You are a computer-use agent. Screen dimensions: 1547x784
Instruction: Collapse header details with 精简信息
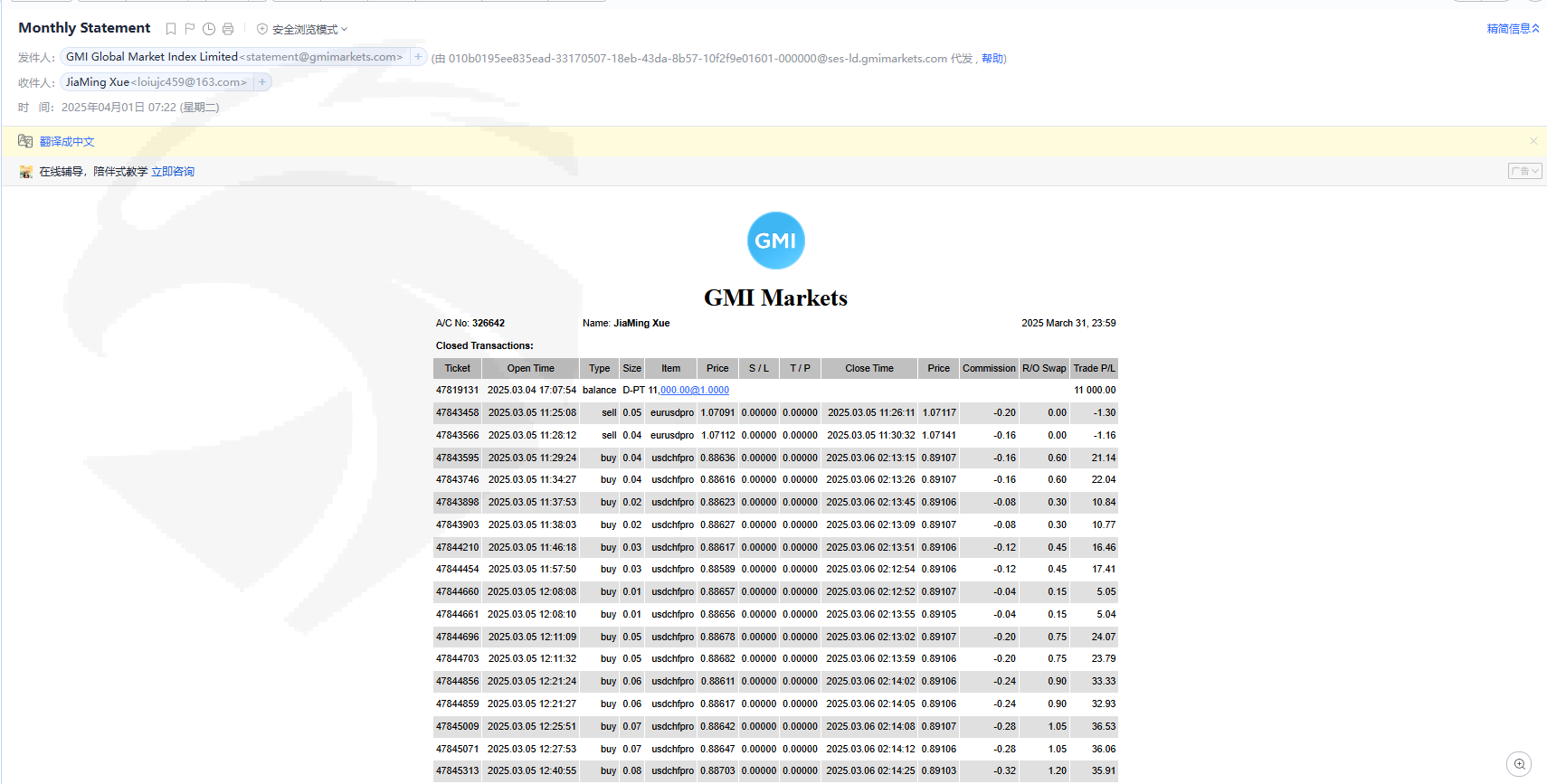coord(1513,29)
